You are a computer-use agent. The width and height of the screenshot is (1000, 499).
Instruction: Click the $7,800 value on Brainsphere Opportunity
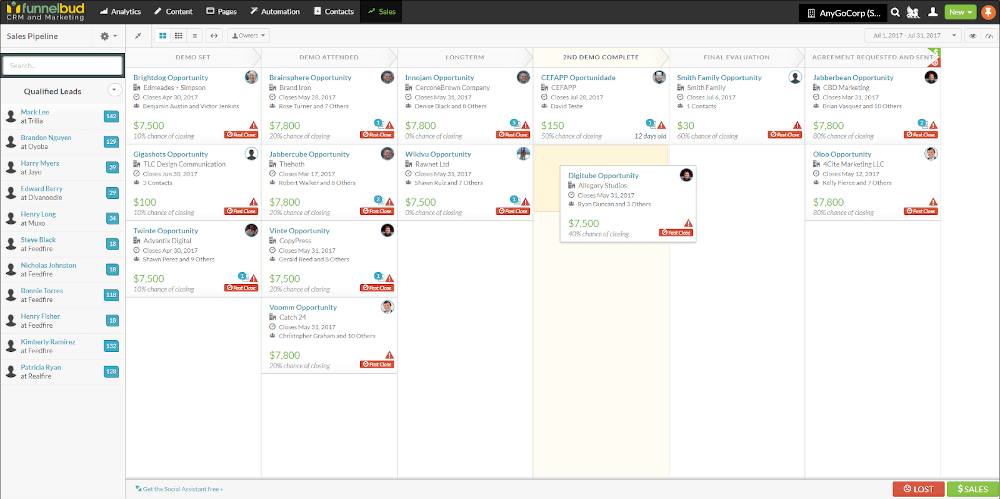(x=284, y=126)
